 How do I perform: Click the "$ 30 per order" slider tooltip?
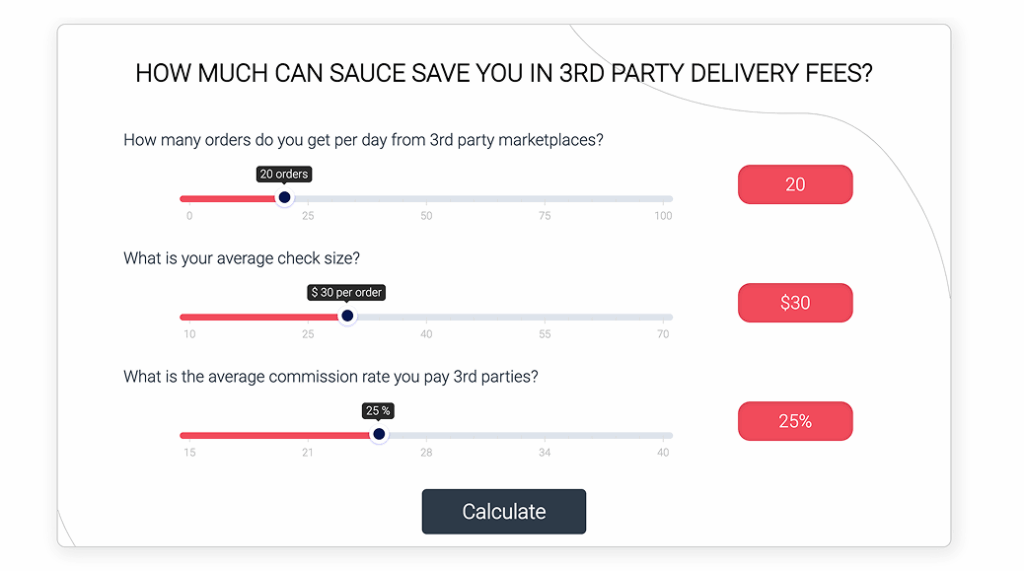pos(346,293)
